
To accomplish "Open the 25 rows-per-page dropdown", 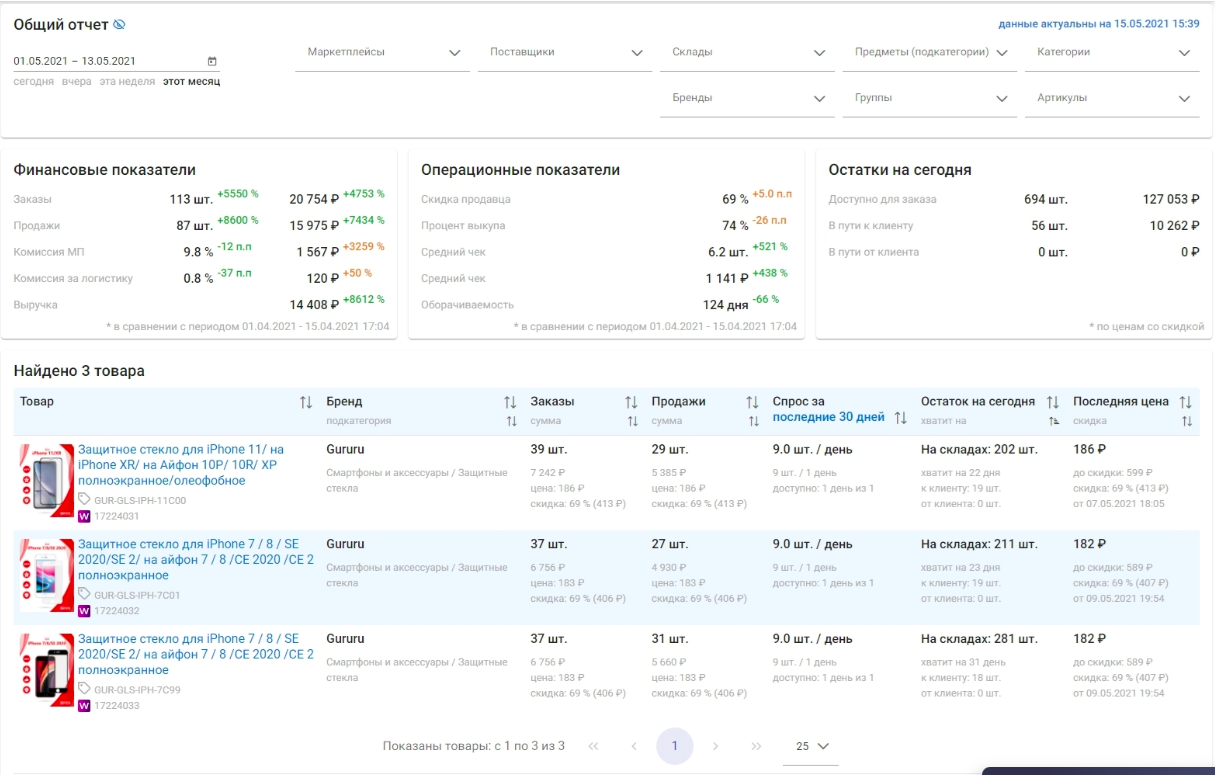I will [812, 746].
